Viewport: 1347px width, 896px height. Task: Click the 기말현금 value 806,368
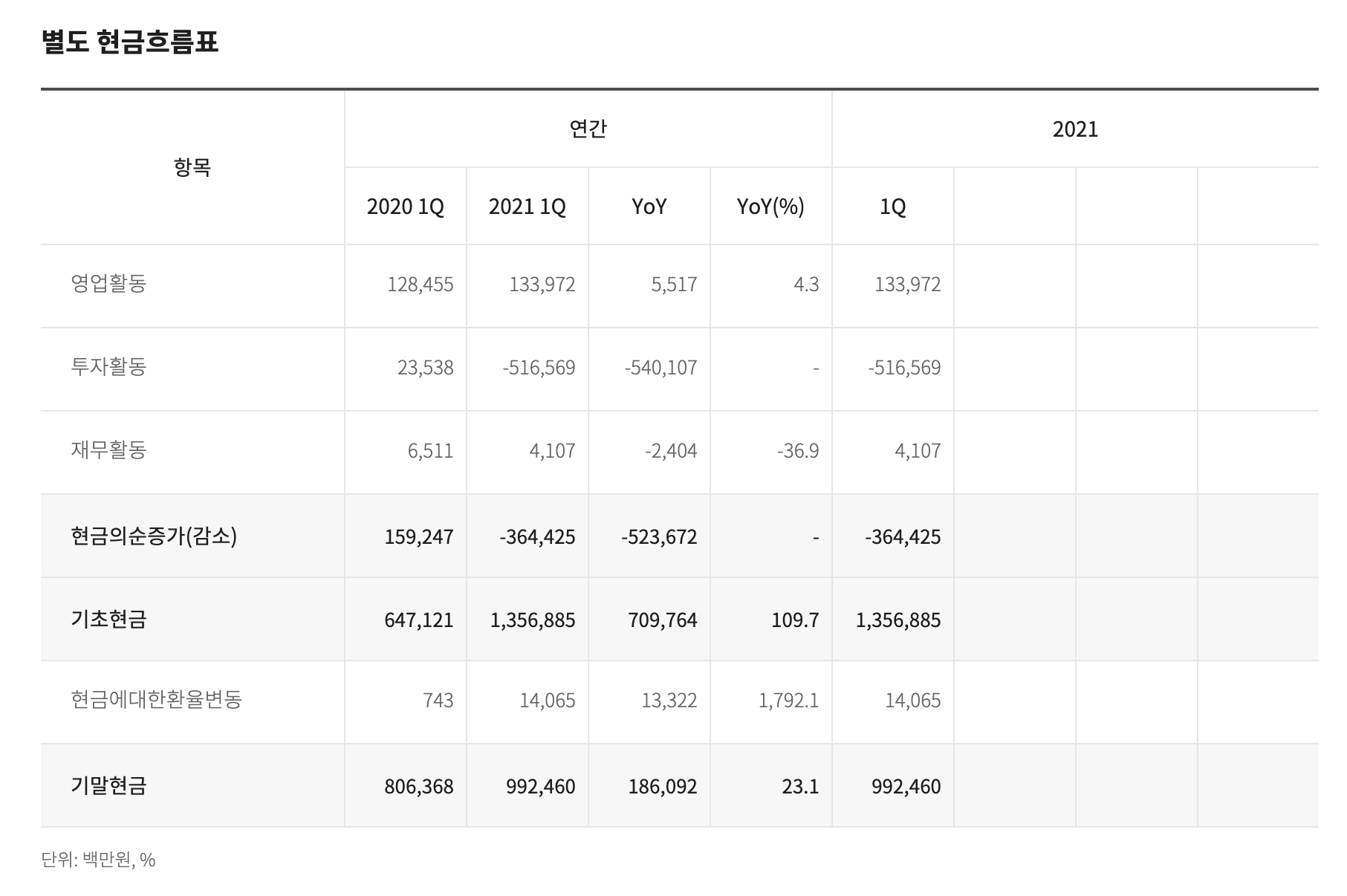pos(419,787)
